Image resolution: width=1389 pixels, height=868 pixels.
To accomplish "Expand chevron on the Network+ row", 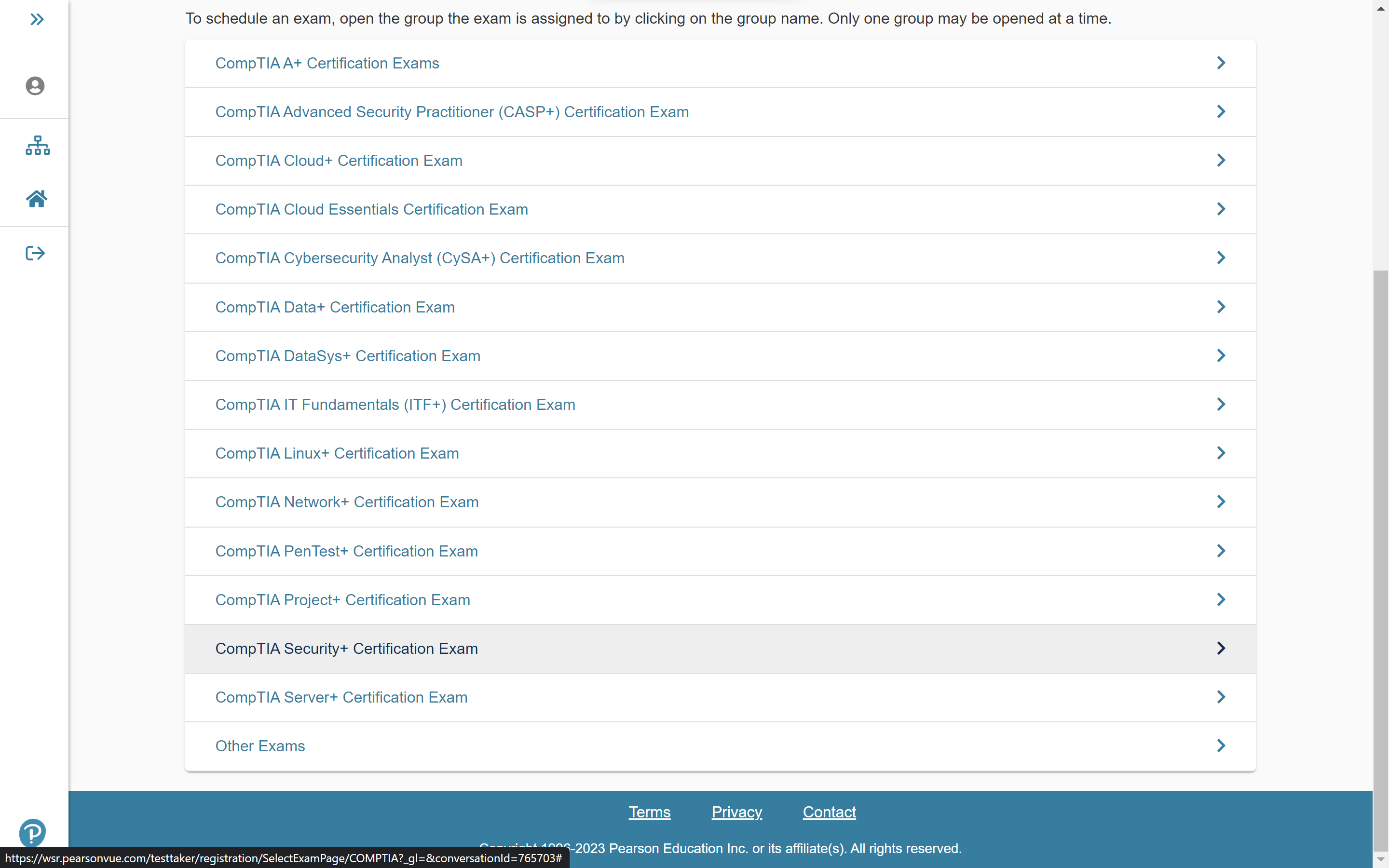I will [x=1221, y=502].
